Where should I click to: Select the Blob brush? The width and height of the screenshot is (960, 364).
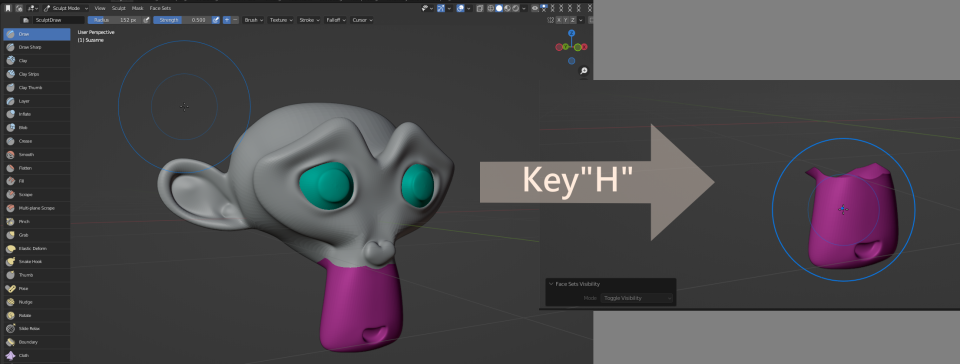[36, 128]
